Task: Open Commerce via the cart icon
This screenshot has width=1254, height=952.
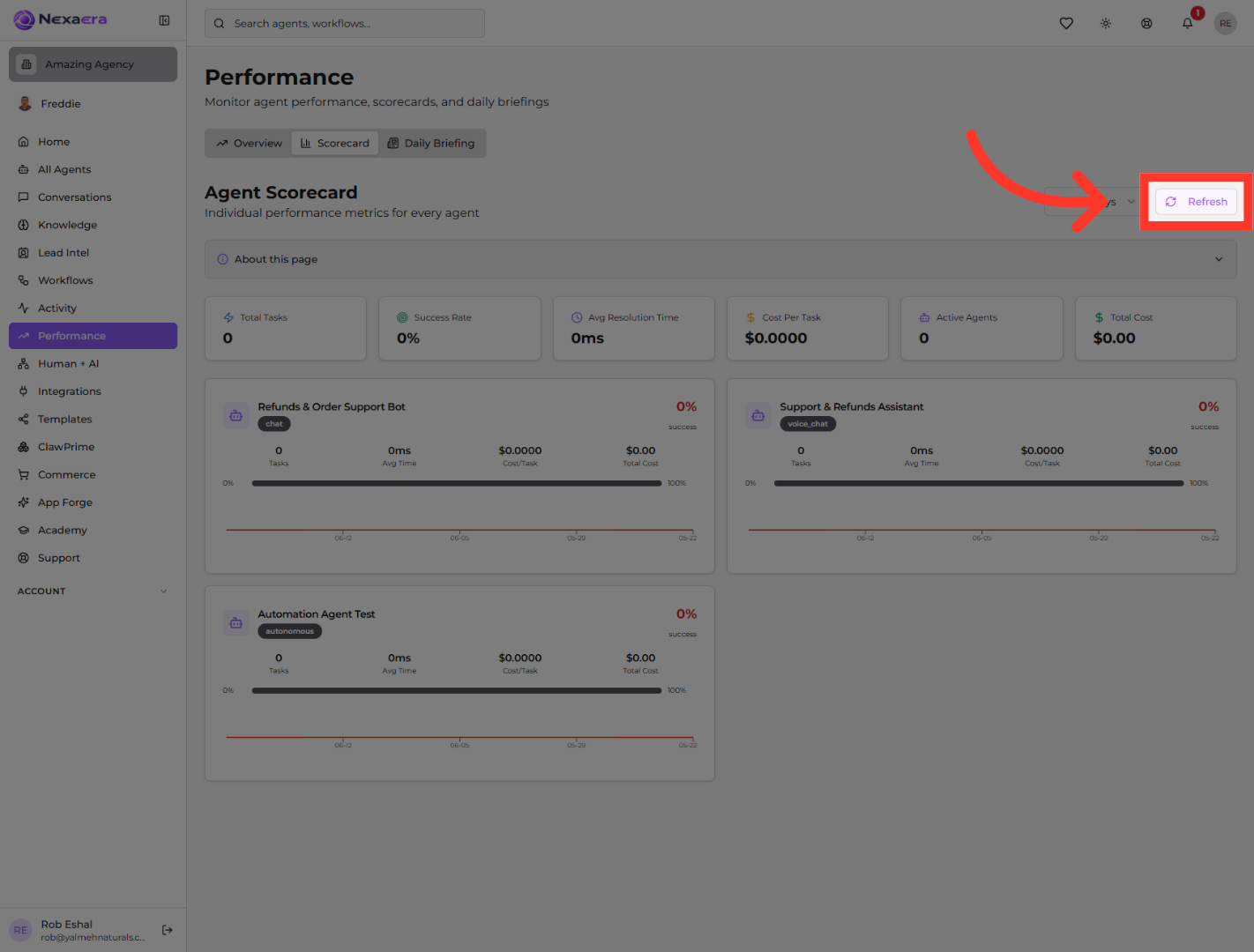Action: click(x=24, y=475)
